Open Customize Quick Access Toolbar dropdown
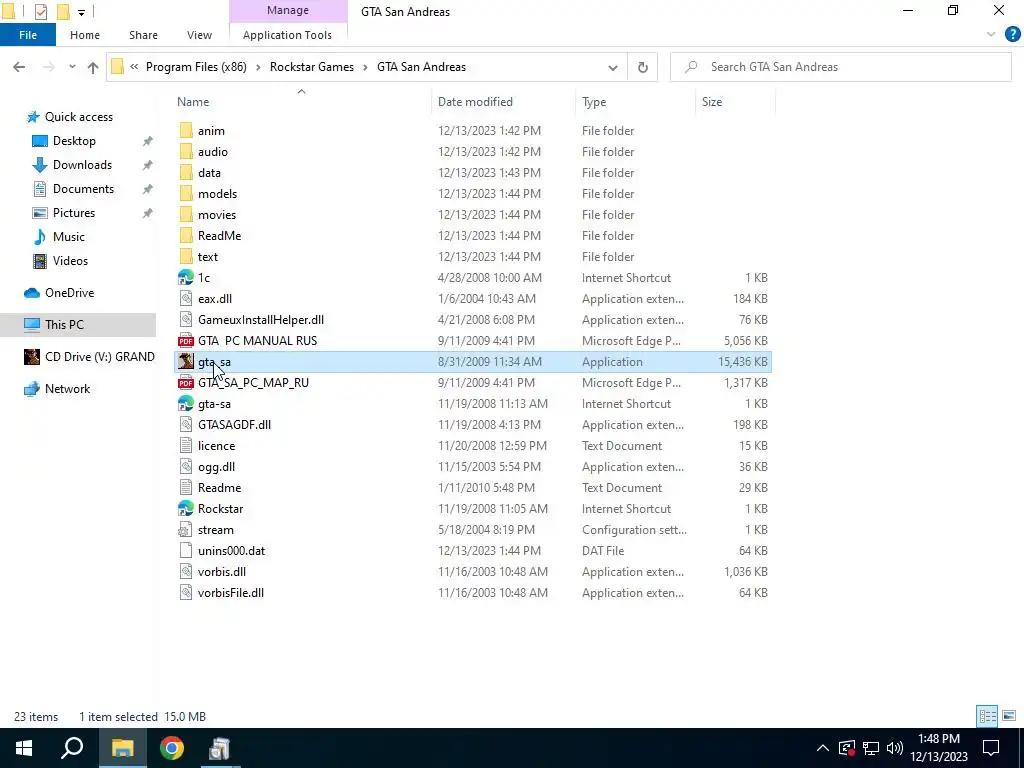Screen dimensions: 1024x768 tap(81, 12)
